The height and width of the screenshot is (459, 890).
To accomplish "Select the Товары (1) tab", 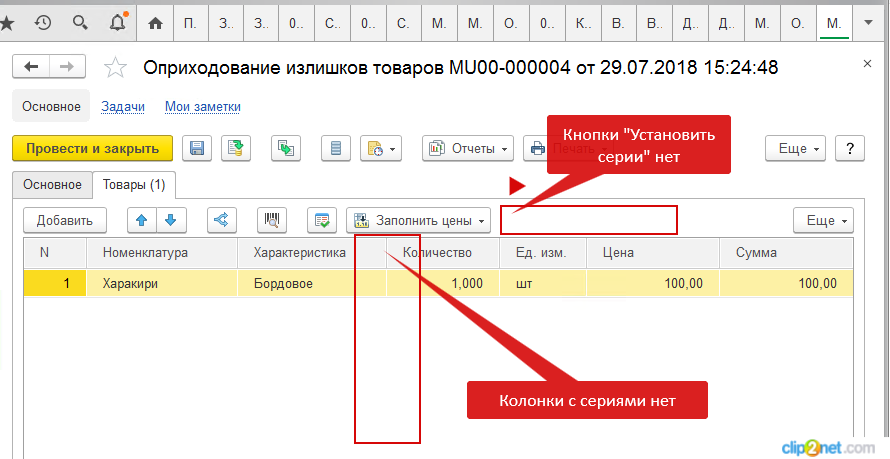I will pos(134,185).
